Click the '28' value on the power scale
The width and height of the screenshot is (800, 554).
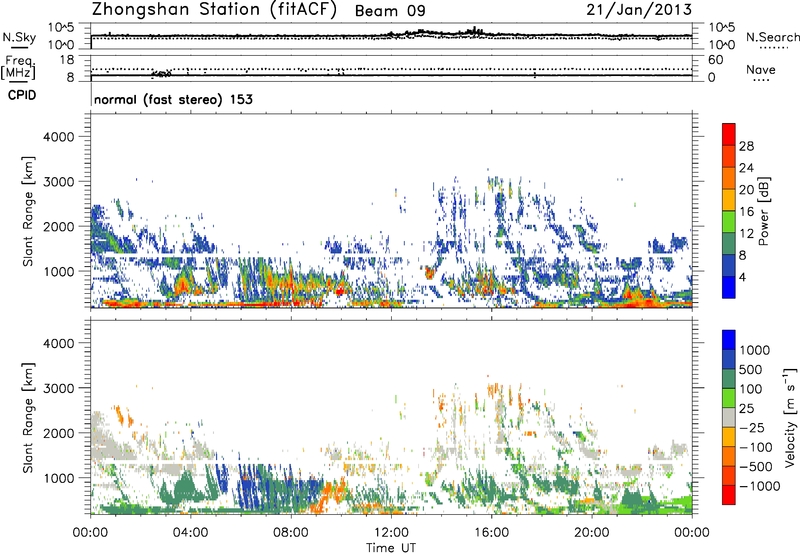[x=746, y=146]
